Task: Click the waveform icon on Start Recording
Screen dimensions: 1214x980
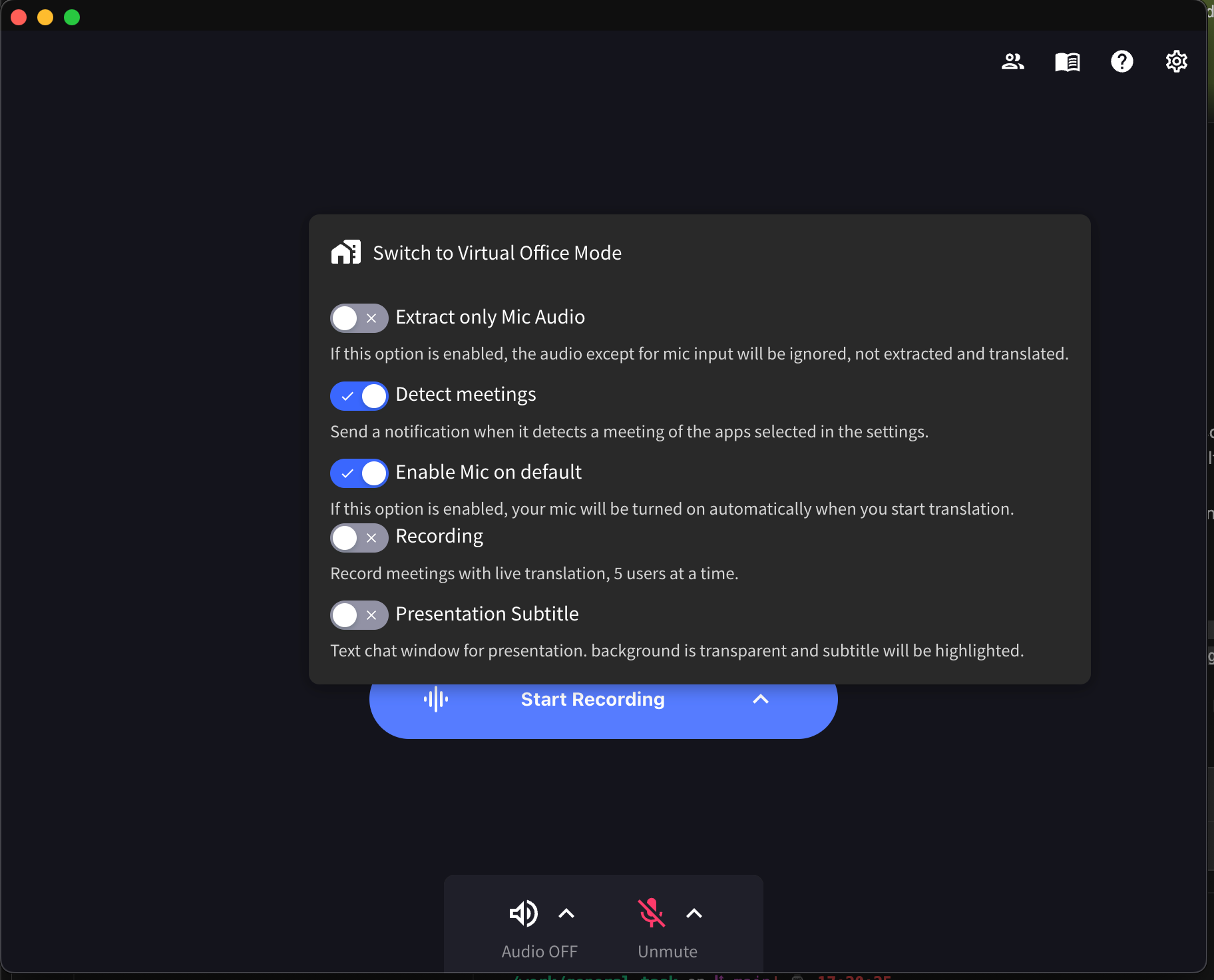Action: coord(435,699)
